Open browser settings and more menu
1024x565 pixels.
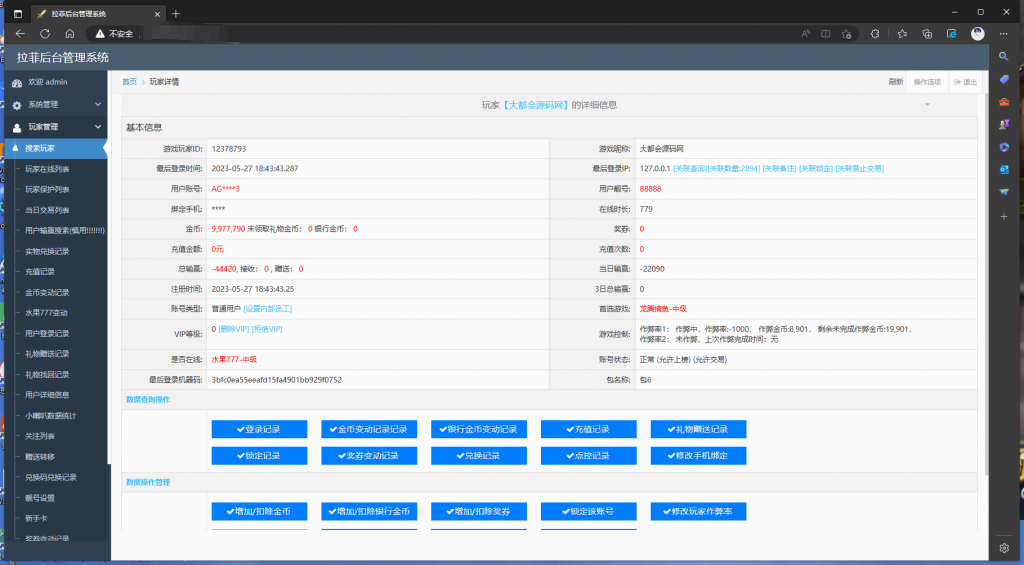point(1004,33)
